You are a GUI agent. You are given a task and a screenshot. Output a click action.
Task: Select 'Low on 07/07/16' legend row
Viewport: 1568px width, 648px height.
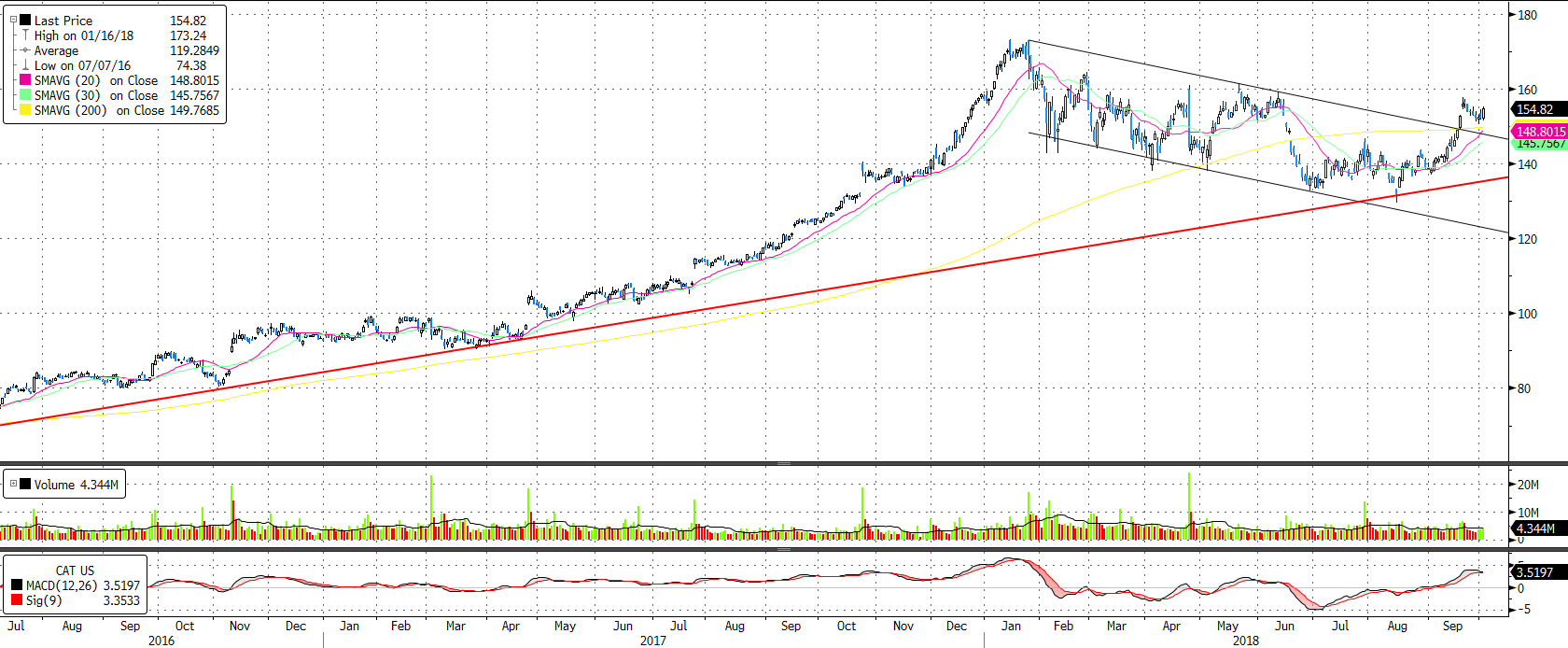click(x=82, y=65)
